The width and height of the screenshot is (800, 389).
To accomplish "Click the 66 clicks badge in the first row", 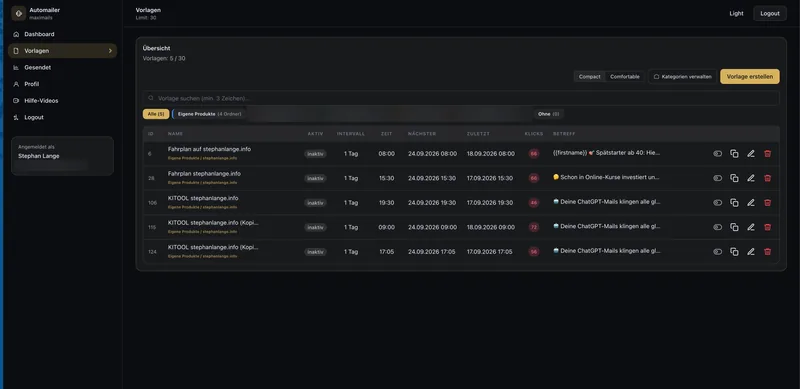I will [534, 154].
